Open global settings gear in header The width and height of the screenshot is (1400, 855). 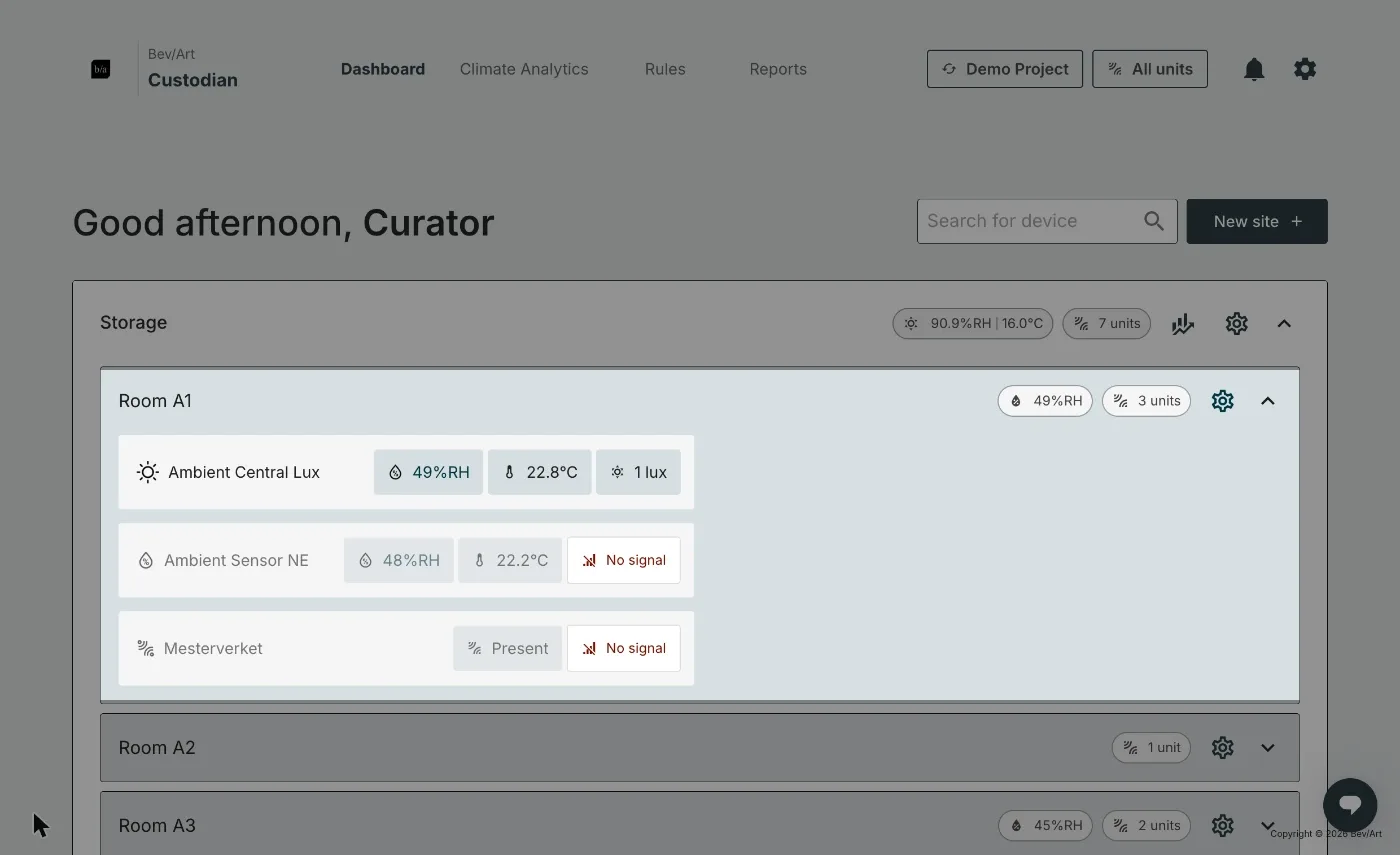coord(1305,69)
